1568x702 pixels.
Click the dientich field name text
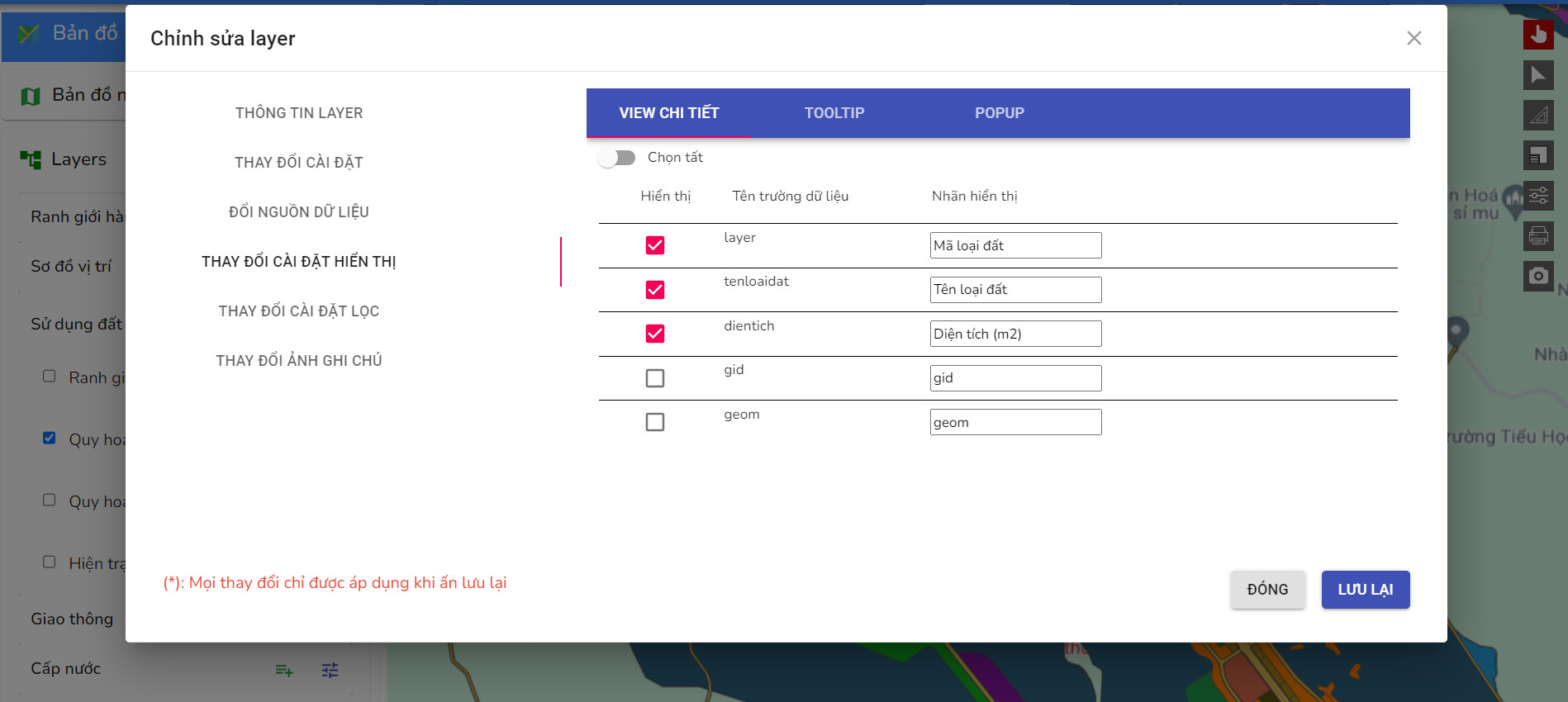749,325
